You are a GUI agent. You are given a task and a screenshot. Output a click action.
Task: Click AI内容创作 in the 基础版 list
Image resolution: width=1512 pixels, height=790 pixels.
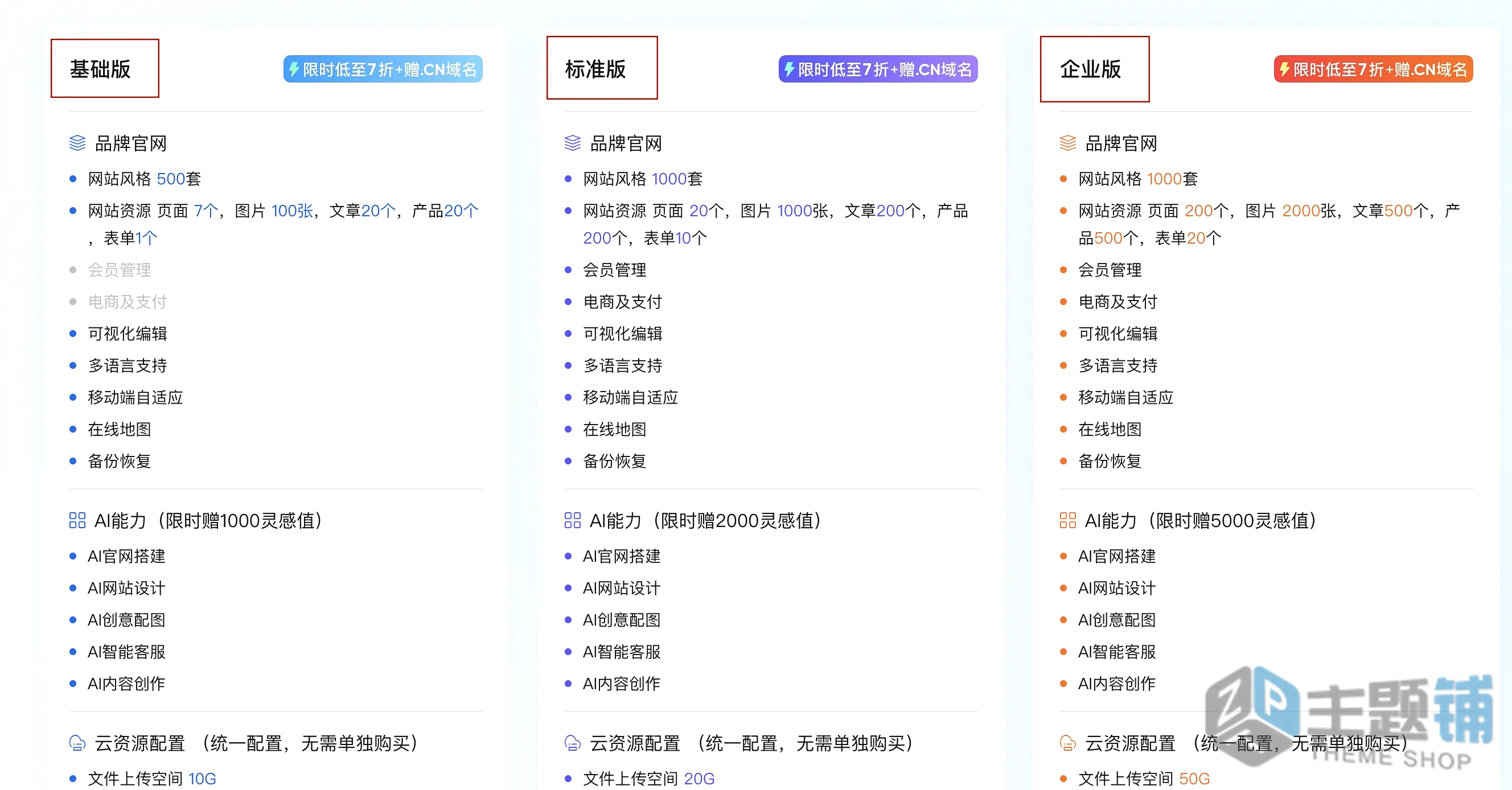click(x=127, y=684)
